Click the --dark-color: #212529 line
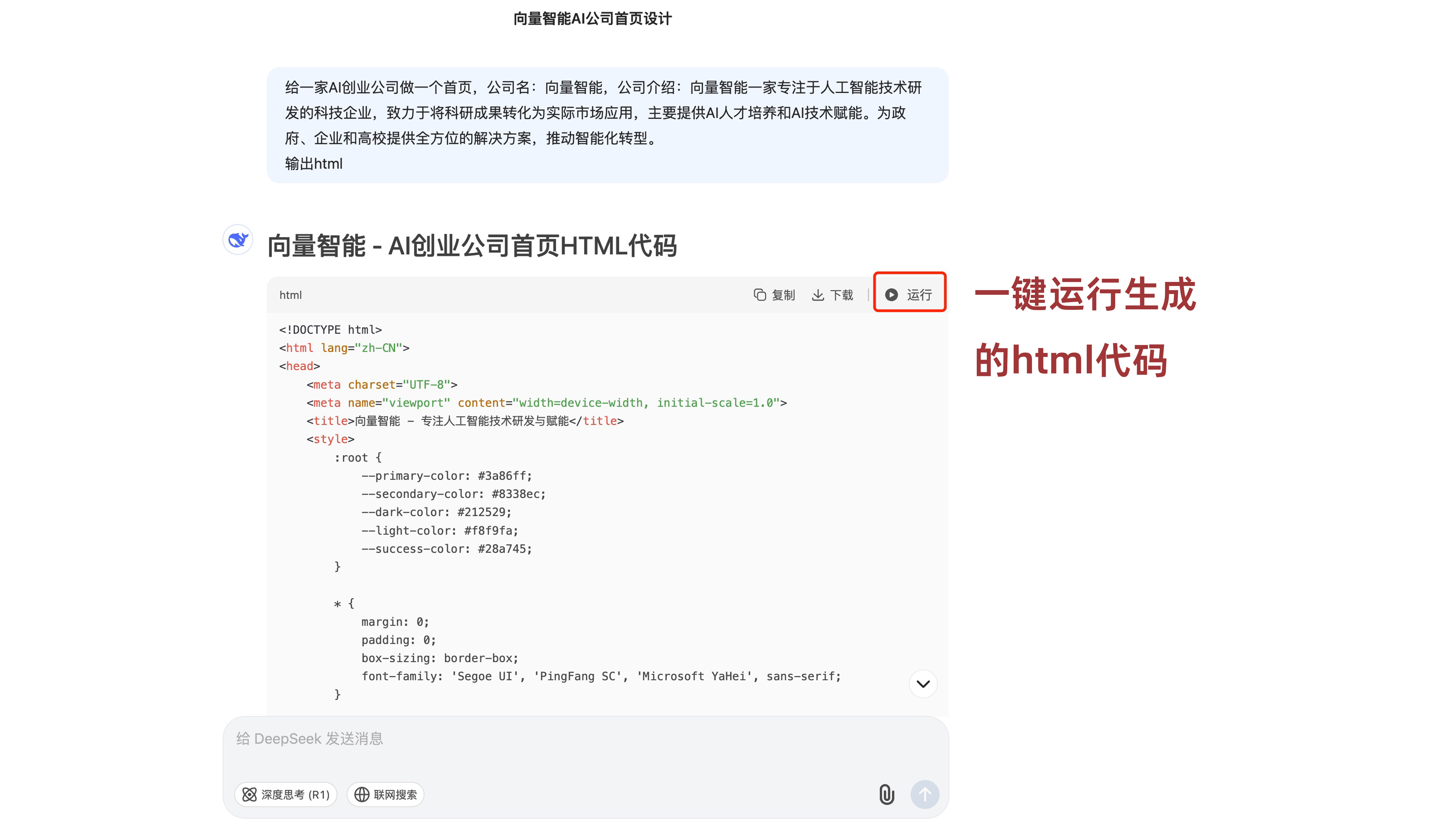This screenshot has width=1456, height=819. tap(436, 512)
